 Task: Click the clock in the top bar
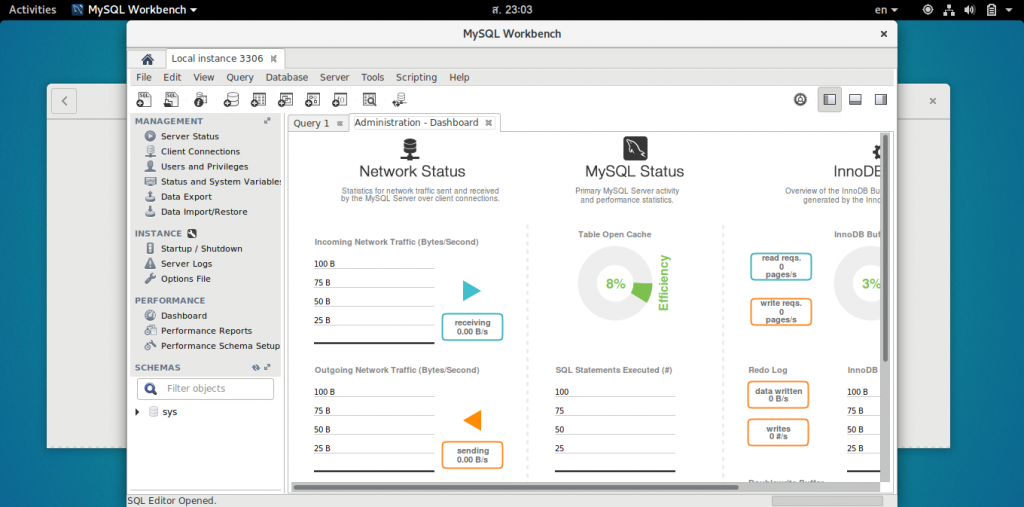pyautogui.click(x=511, y=10)
